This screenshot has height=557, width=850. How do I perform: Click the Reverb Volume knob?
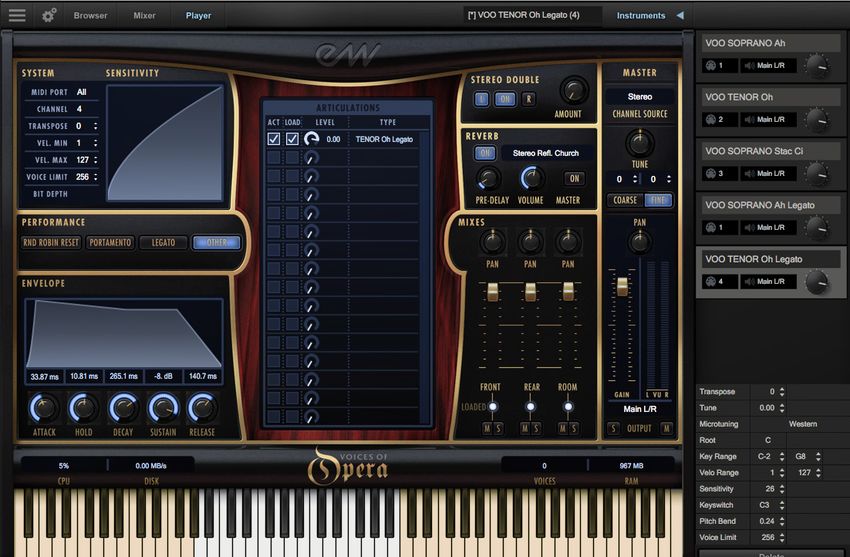532,178
